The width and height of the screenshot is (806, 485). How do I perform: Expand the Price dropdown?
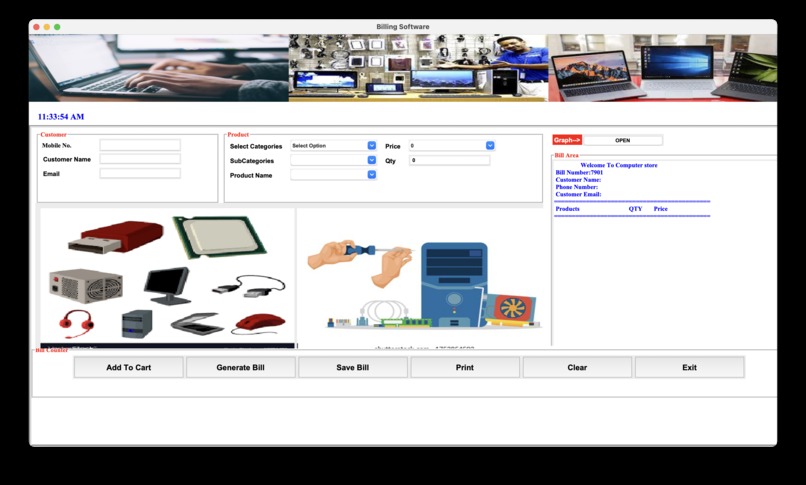(x=452, y=146)
